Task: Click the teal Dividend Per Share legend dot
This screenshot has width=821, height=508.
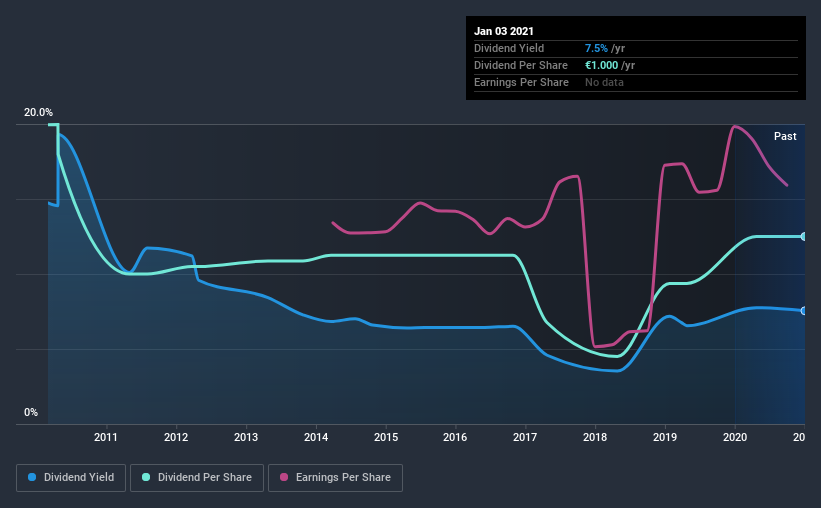Action: 146,477
